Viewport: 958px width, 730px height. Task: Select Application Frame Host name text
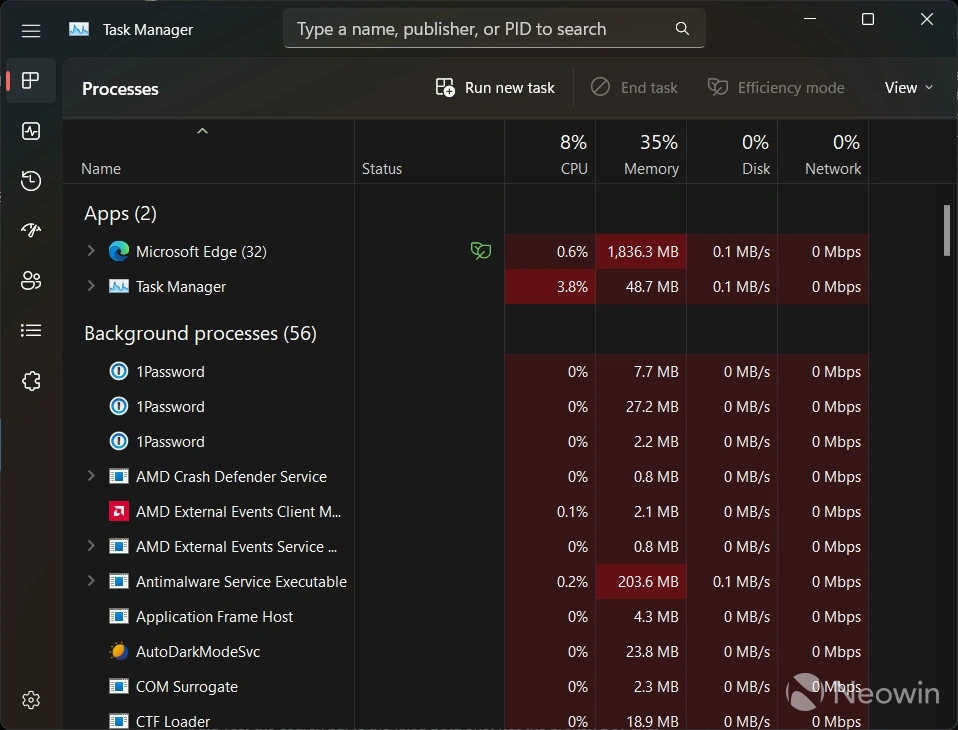(x=214, y=617)
